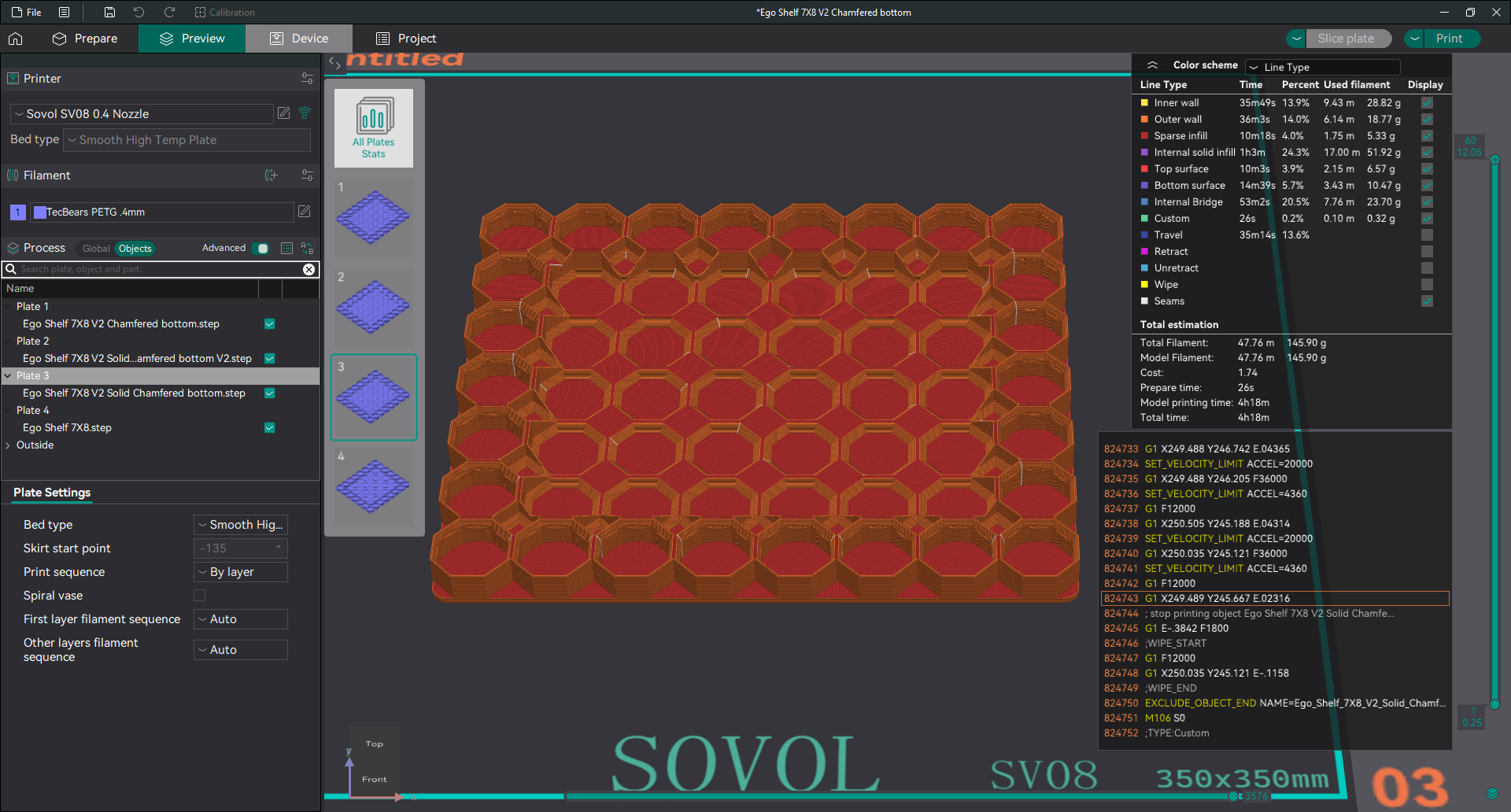Switch to the Prepare tab

(85, 39)
